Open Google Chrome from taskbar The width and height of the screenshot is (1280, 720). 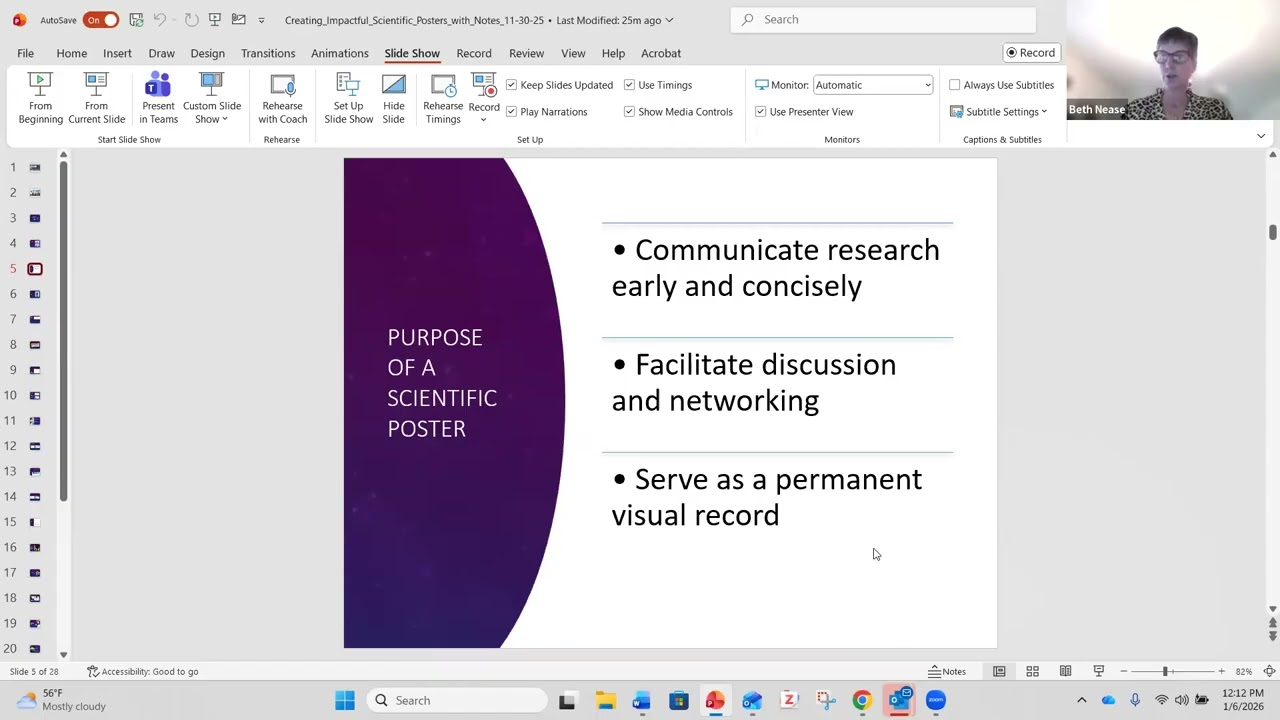[x=861, y=700]
